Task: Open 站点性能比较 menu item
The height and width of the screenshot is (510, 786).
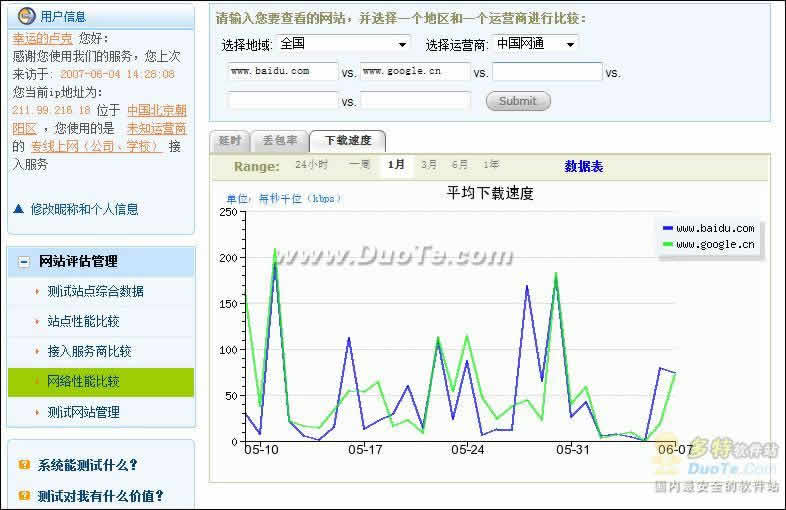Action: coord(83,321)
